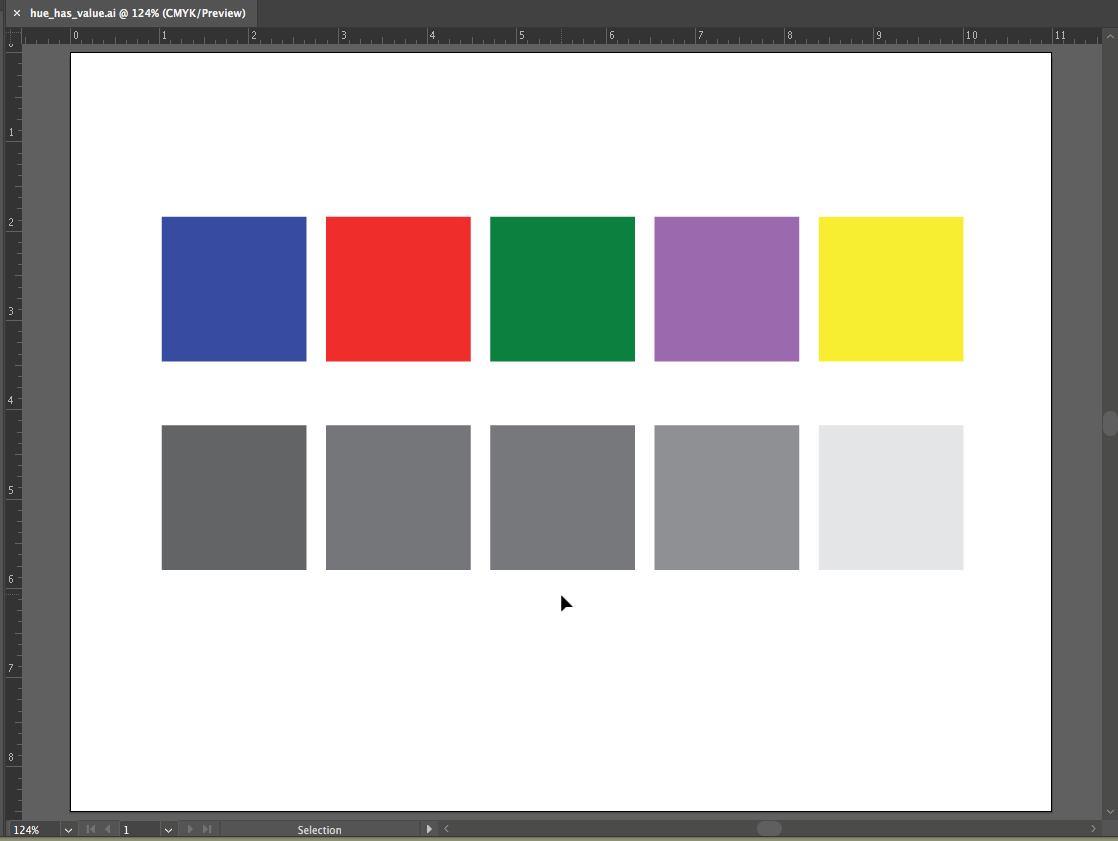Open the zoom level dropdown
The height and width of the screenshot is (841, 1118).
[x=68, y=830]
